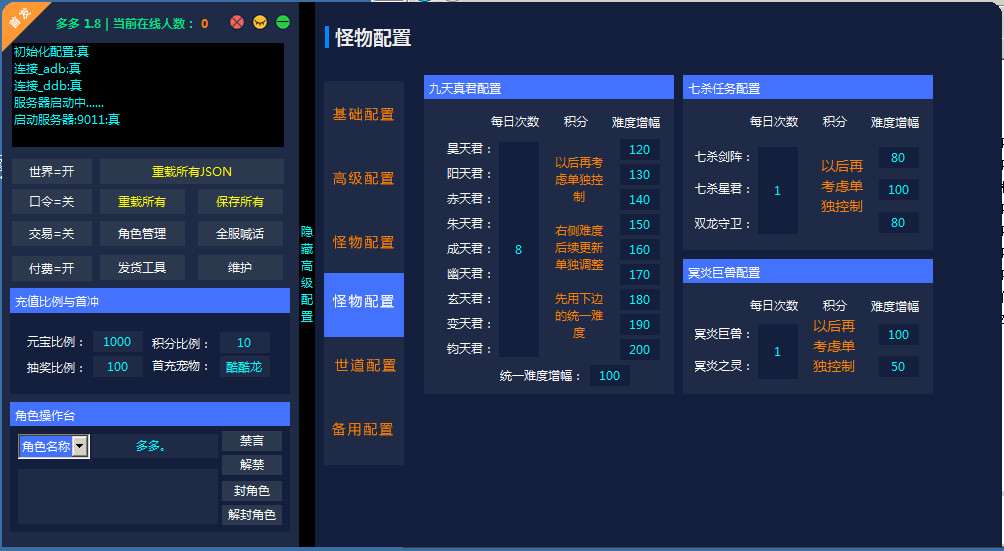Toggle the 世界=开 switch

click(52, 172)
